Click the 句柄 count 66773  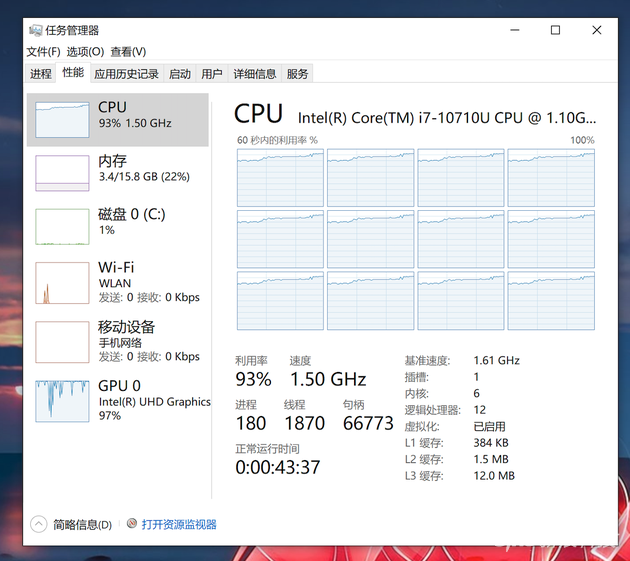coord(368,423)
